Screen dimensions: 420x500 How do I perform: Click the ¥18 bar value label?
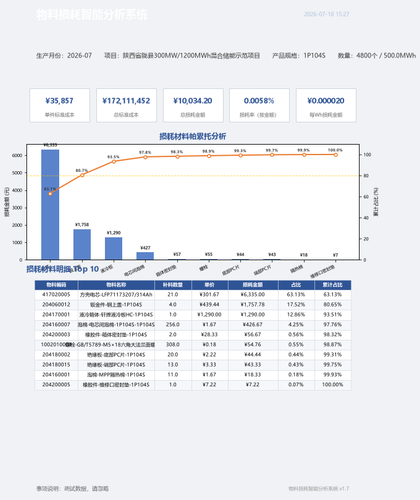pos(304,255)
